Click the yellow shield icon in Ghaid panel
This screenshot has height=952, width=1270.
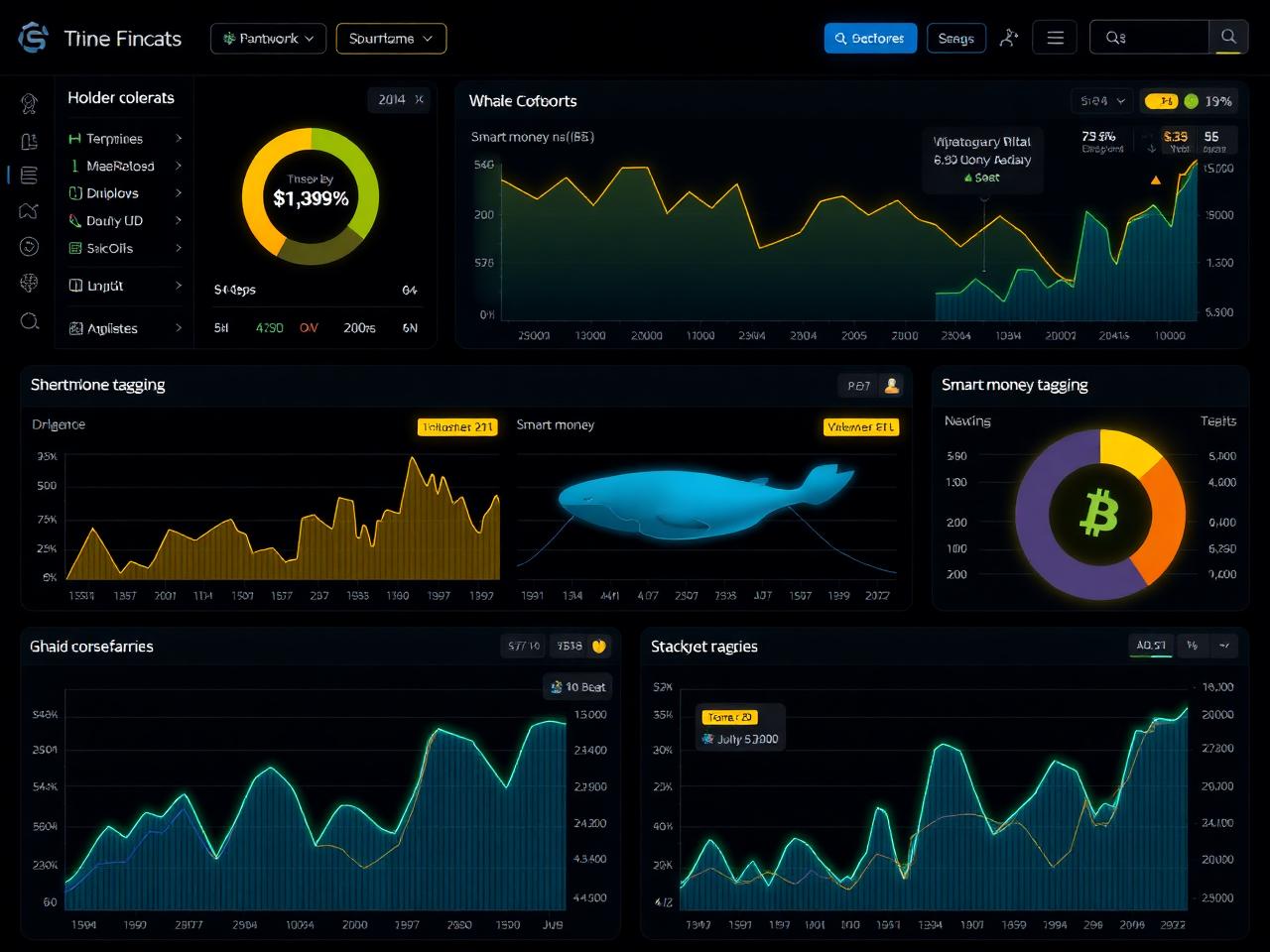click(598, 646)
